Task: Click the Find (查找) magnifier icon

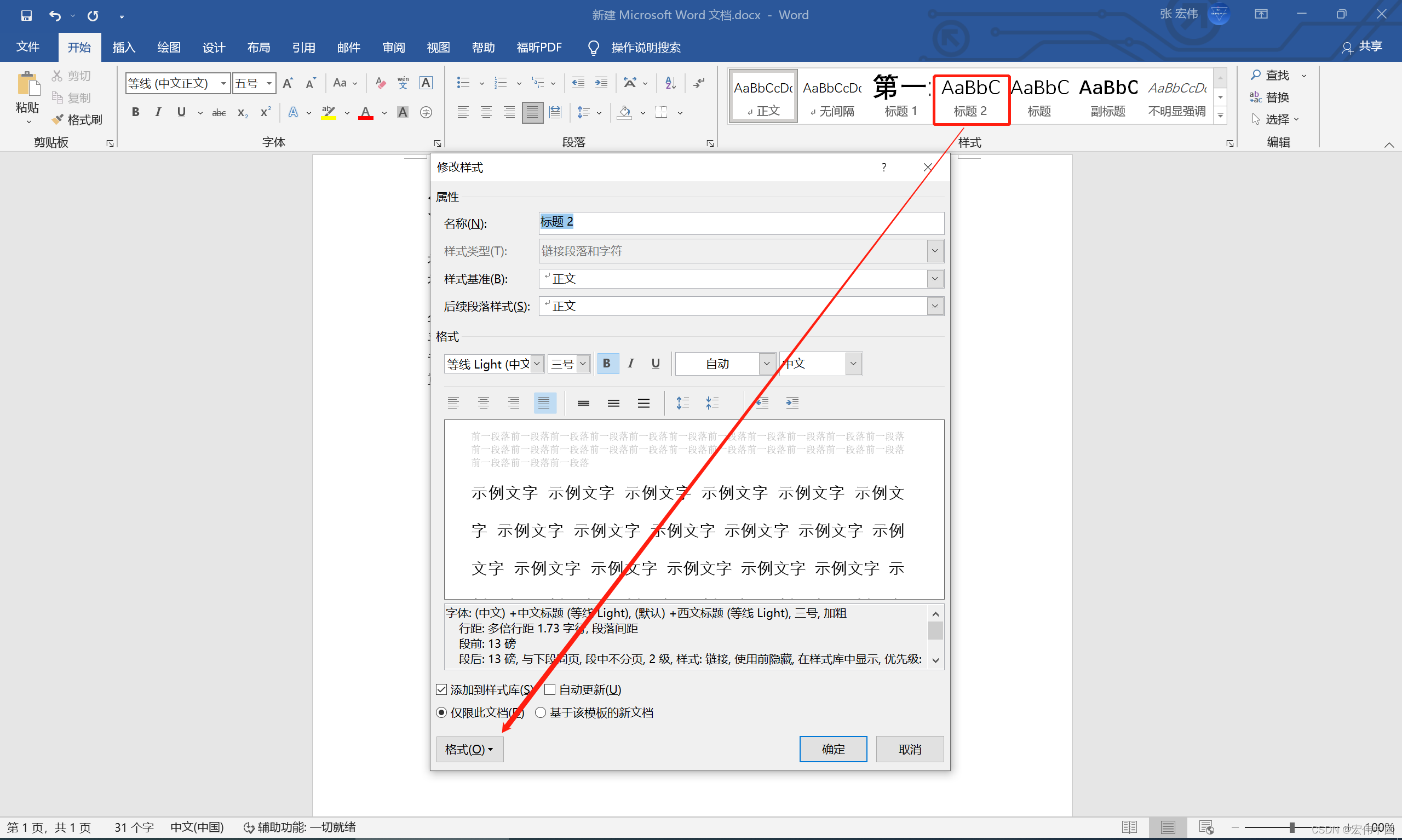Action: (1256, 74)
